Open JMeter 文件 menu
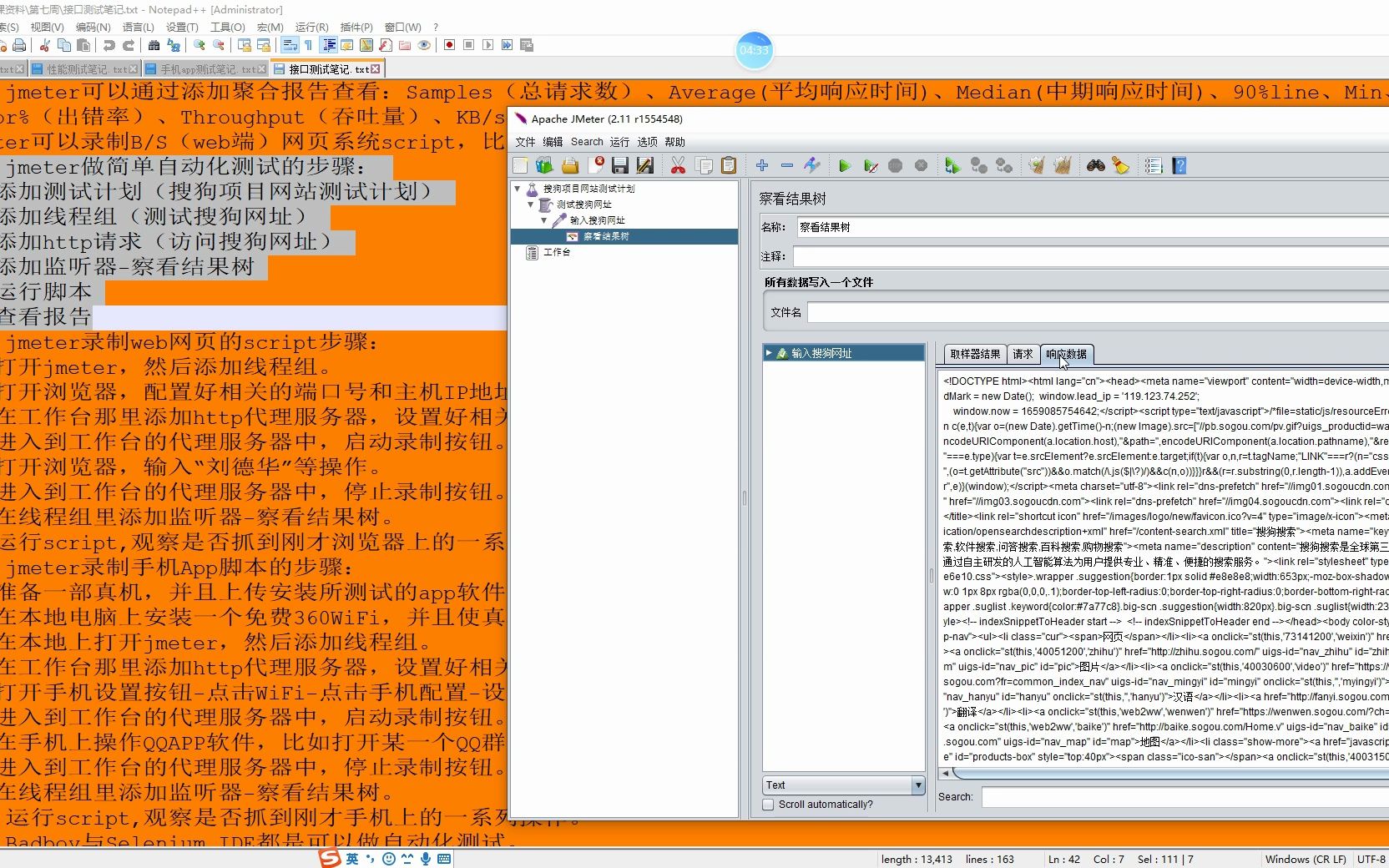1389x868 pixels. coord(525,142)
